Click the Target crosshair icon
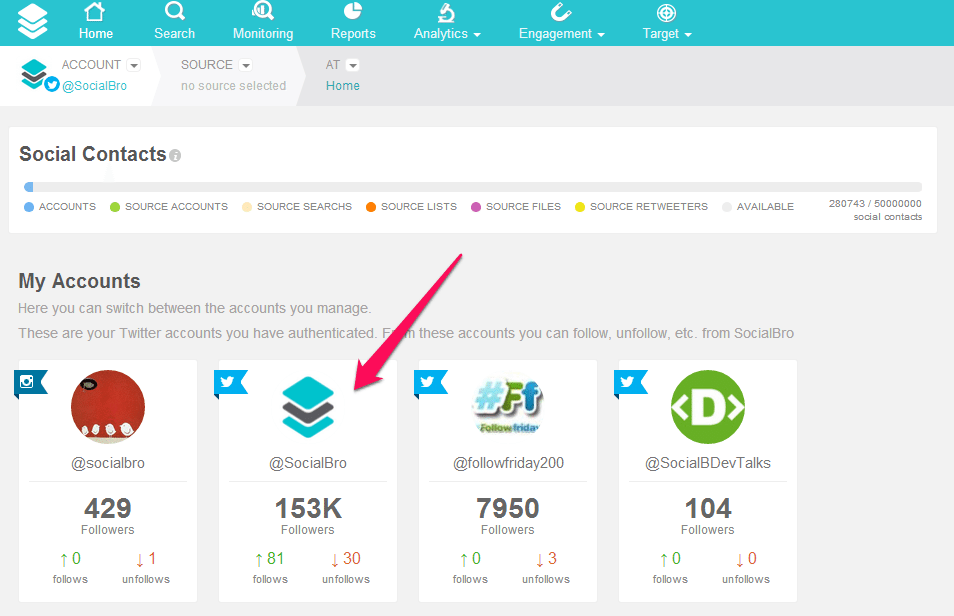Viewport: 954px width, 616px height. [666, 13]
